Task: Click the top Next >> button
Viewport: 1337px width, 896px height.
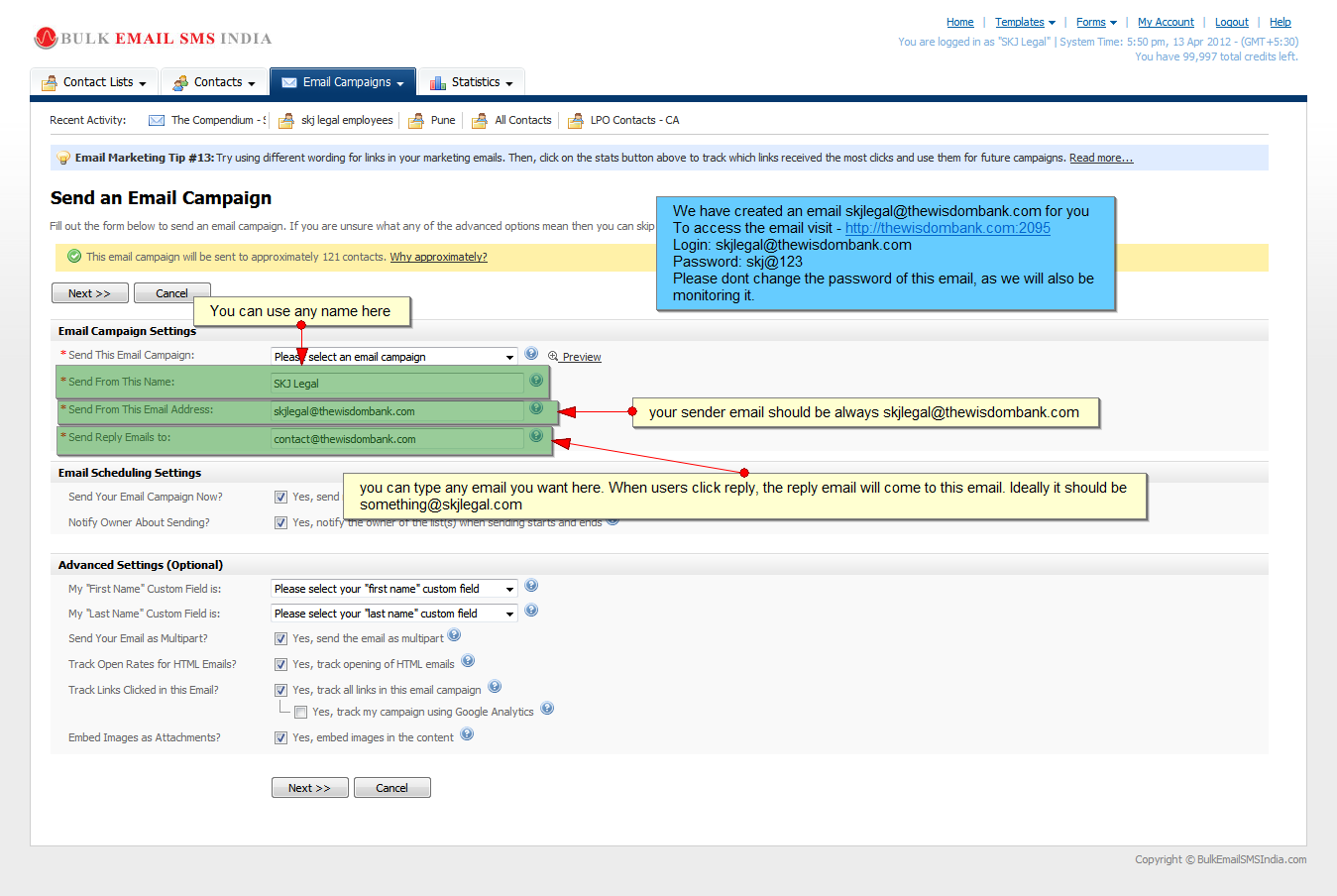Action: point(89,293)
